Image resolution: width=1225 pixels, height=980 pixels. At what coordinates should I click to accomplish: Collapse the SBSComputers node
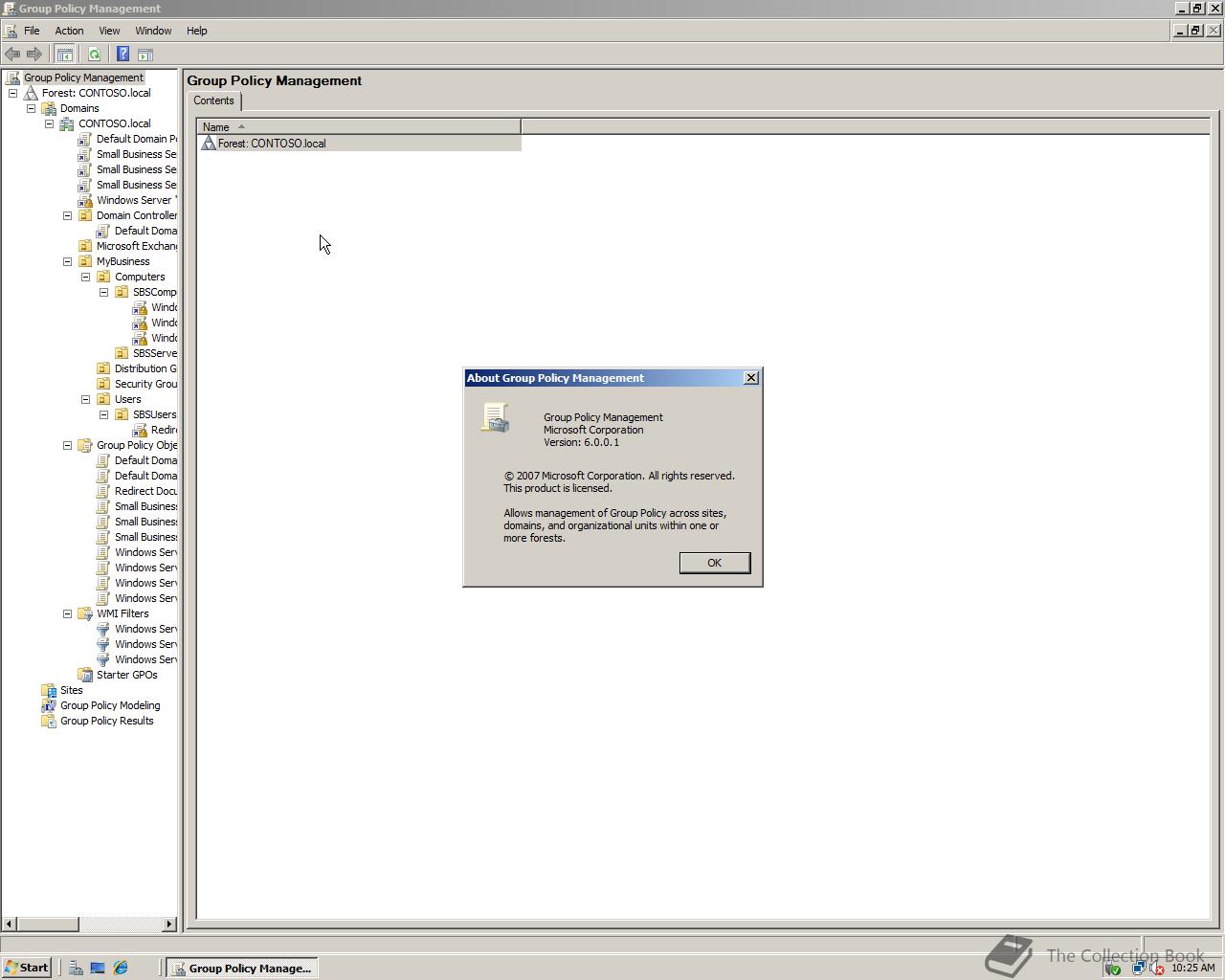coord(103,292)
